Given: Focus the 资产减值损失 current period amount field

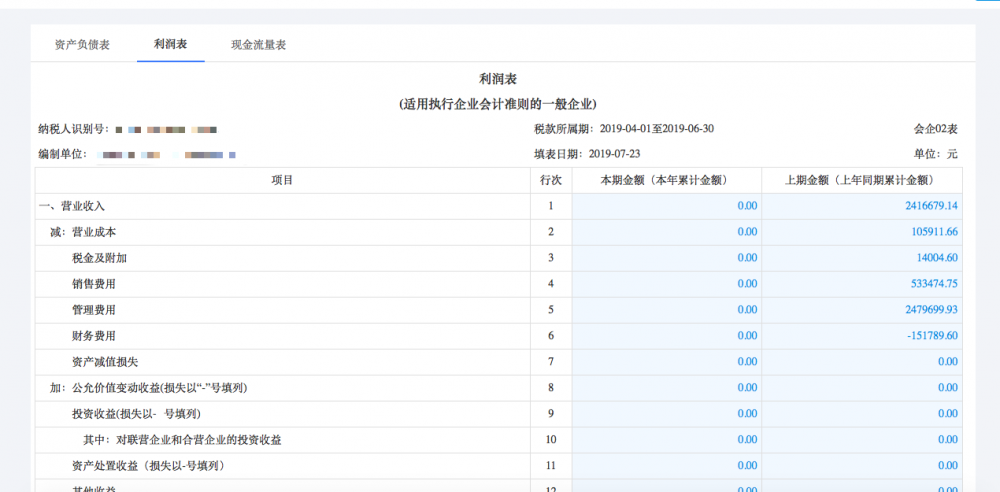Looking at the screenshot, I should pyautogui.click(x=666, y=362).
